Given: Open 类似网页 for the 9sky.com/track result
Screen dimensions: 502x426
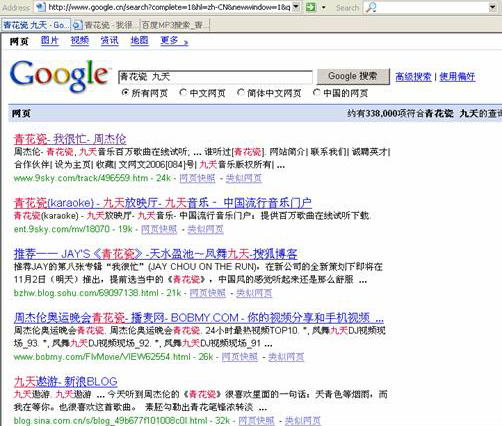Looking at the screenshot, I should tap(244, 178).
